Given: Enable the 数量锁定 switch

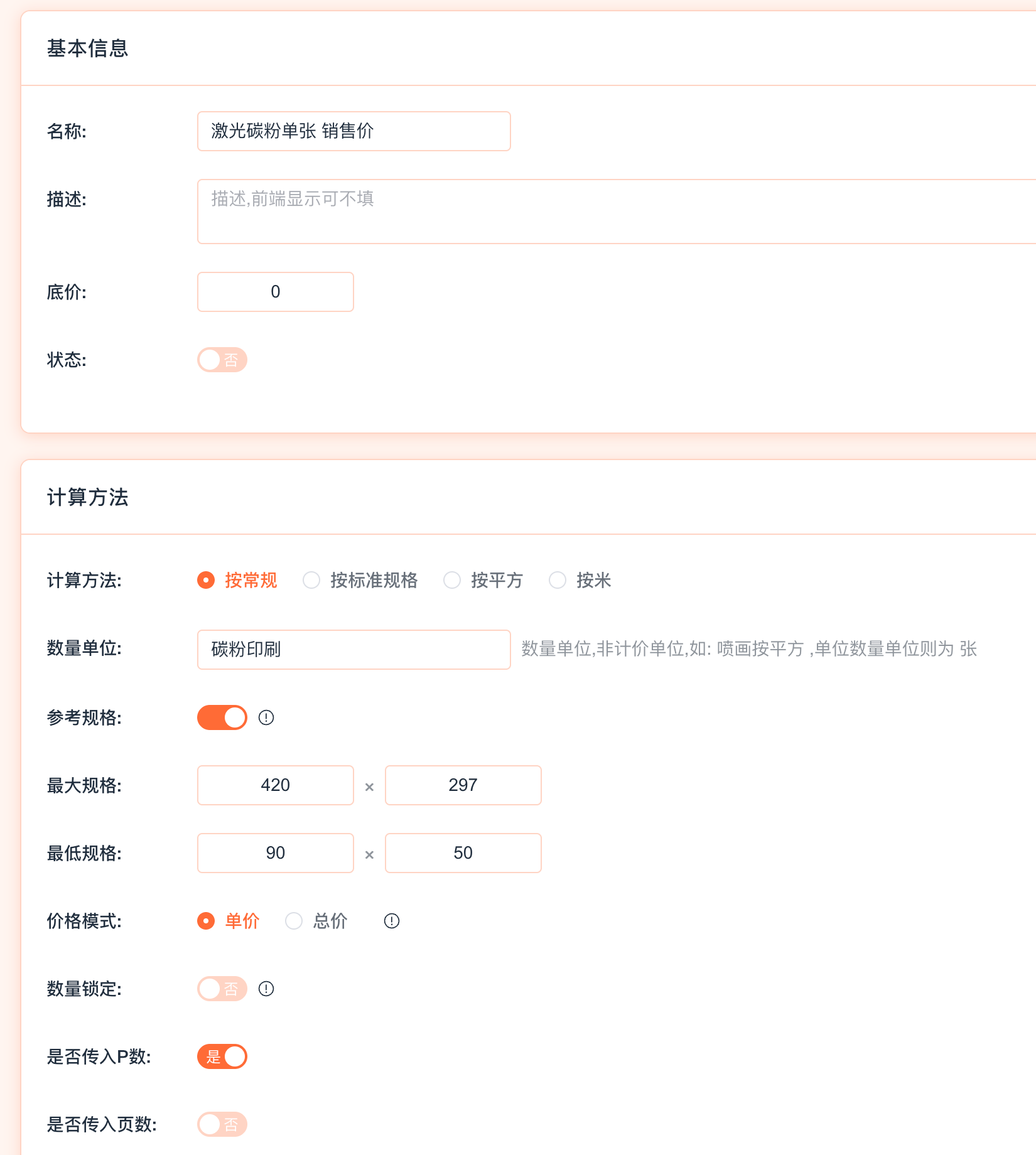Looking at the screenshot, I should pos(222,989).
